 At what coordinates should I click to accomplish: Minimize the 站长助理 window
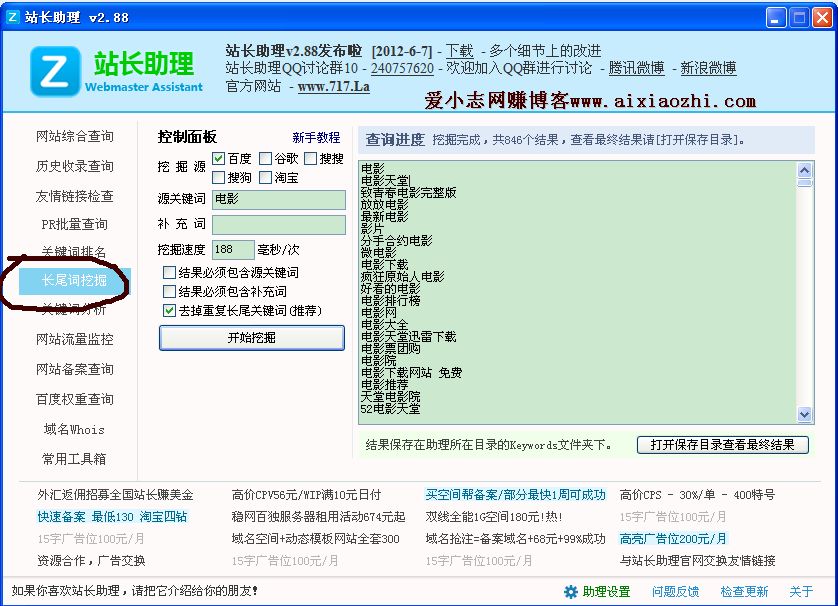coord(776,18)
